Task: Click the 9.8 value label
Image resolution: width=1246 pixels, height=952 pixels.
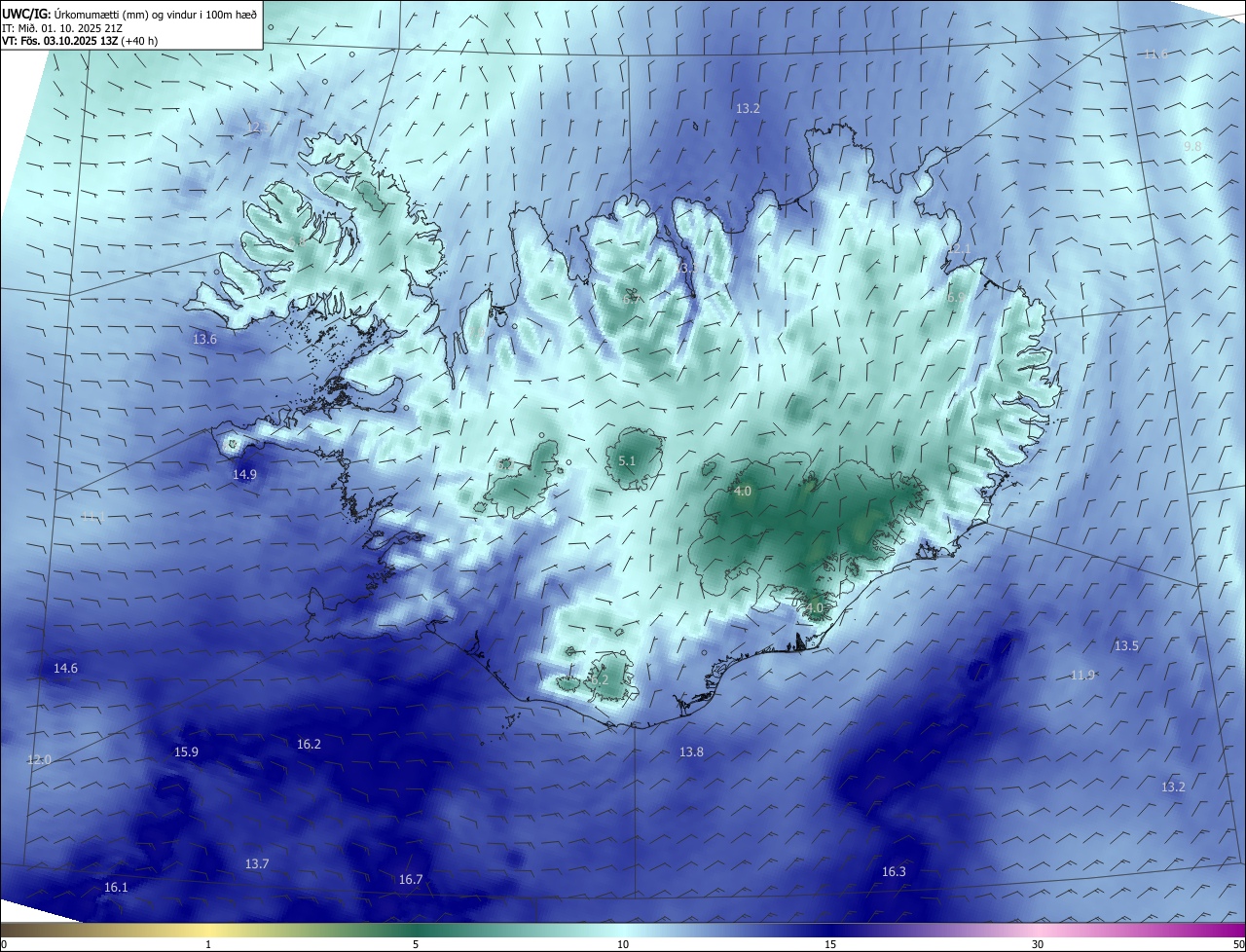Action: click(x=1192, y=147)
